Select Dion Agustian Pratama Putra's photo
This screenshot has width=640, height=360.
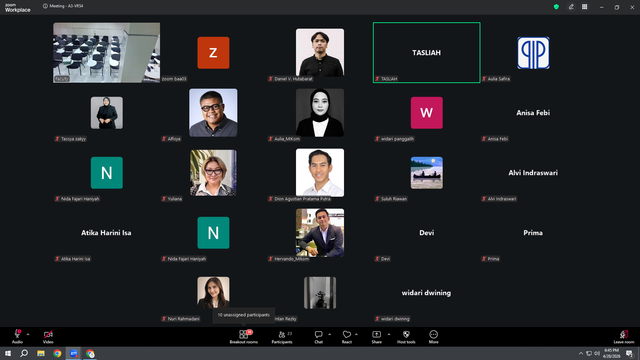[x=320, y=173]
